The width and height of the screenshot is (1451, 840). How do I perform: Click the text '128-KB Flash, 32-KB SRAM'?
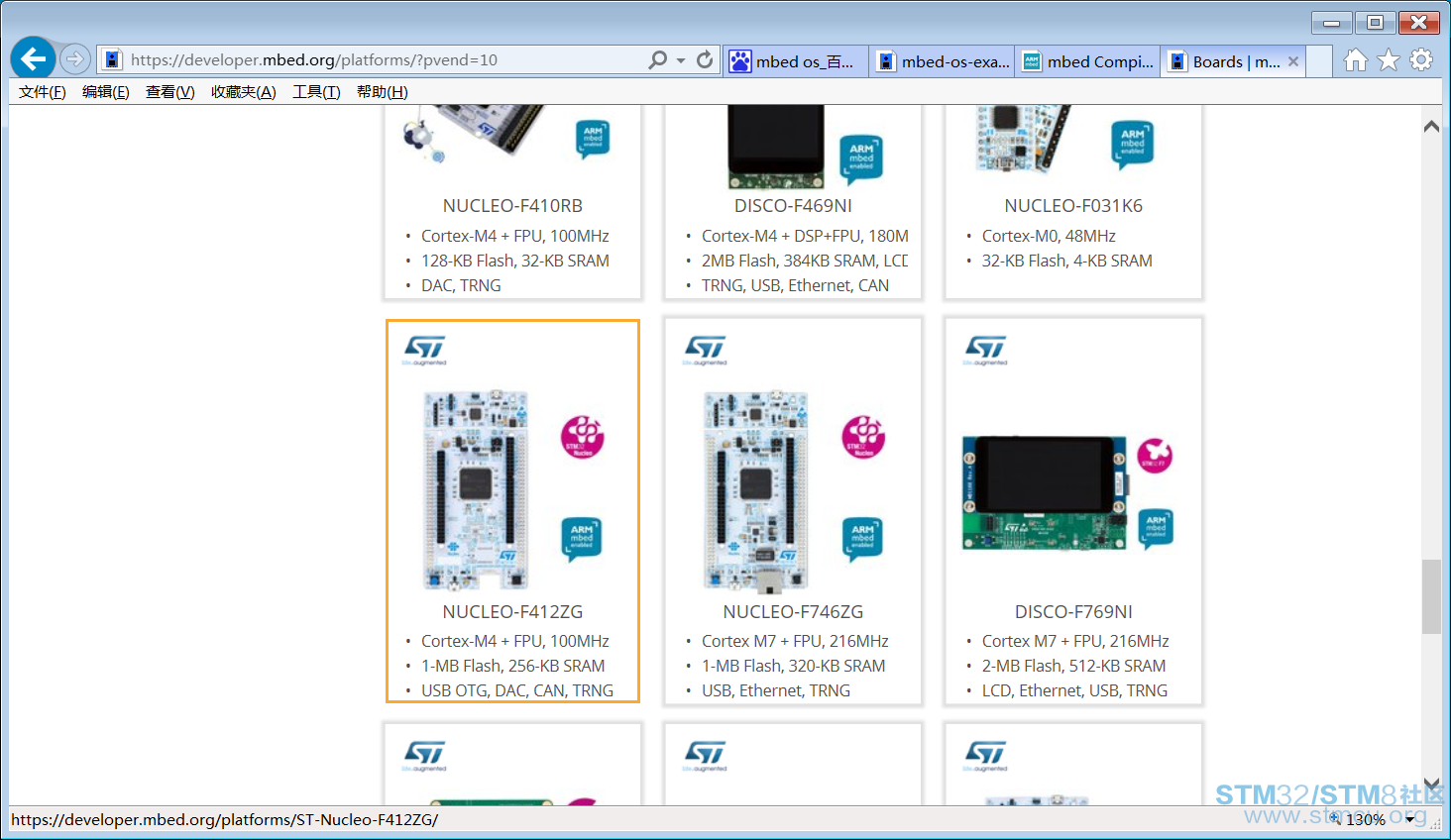click(515, 261)
